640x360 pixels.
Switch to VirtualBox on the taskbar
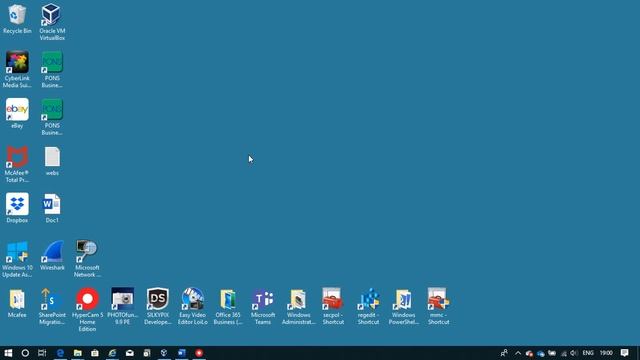point(164,353)
